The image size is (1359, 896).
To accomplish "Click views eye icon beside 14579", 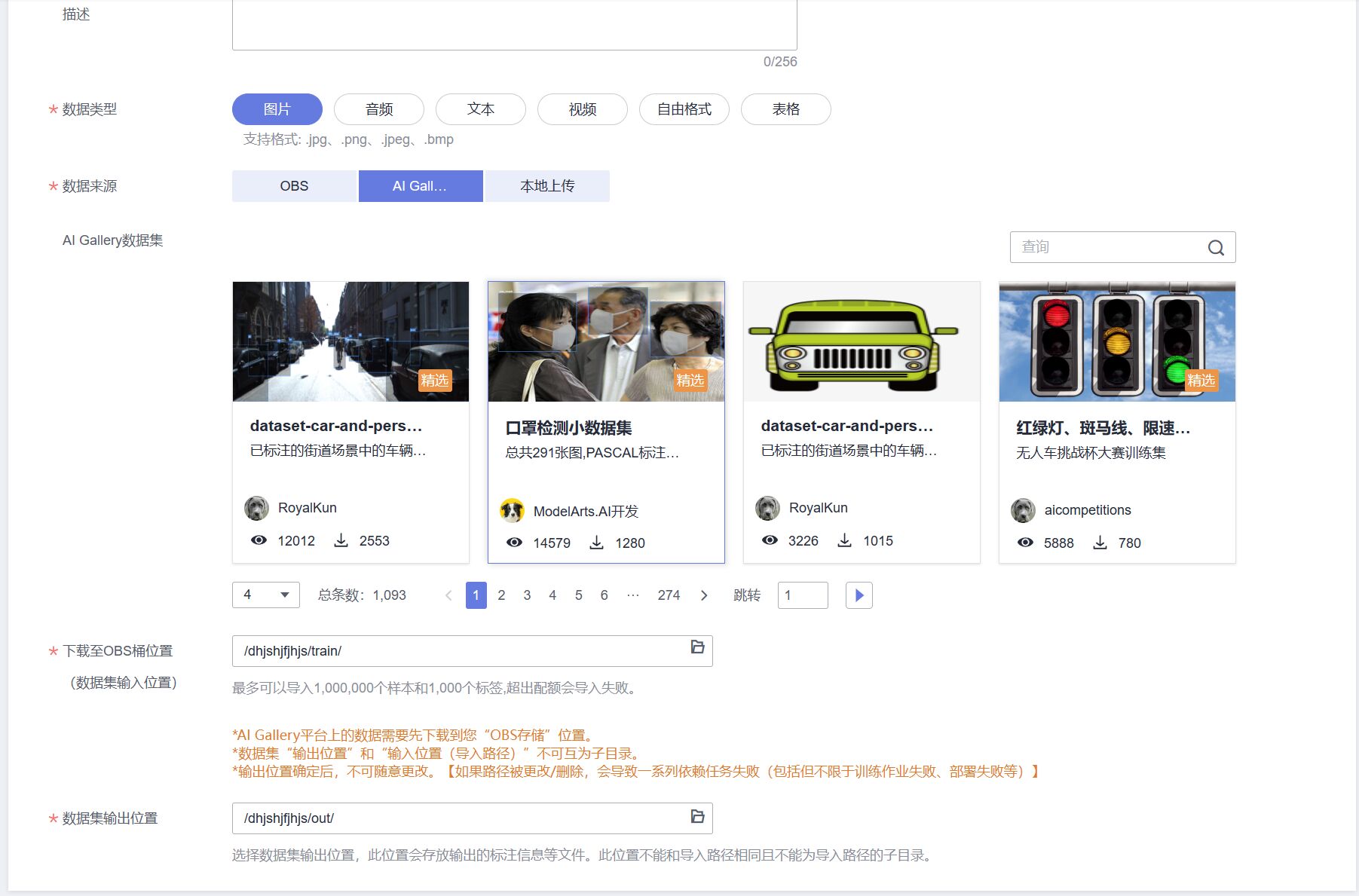I will (514, 543).
